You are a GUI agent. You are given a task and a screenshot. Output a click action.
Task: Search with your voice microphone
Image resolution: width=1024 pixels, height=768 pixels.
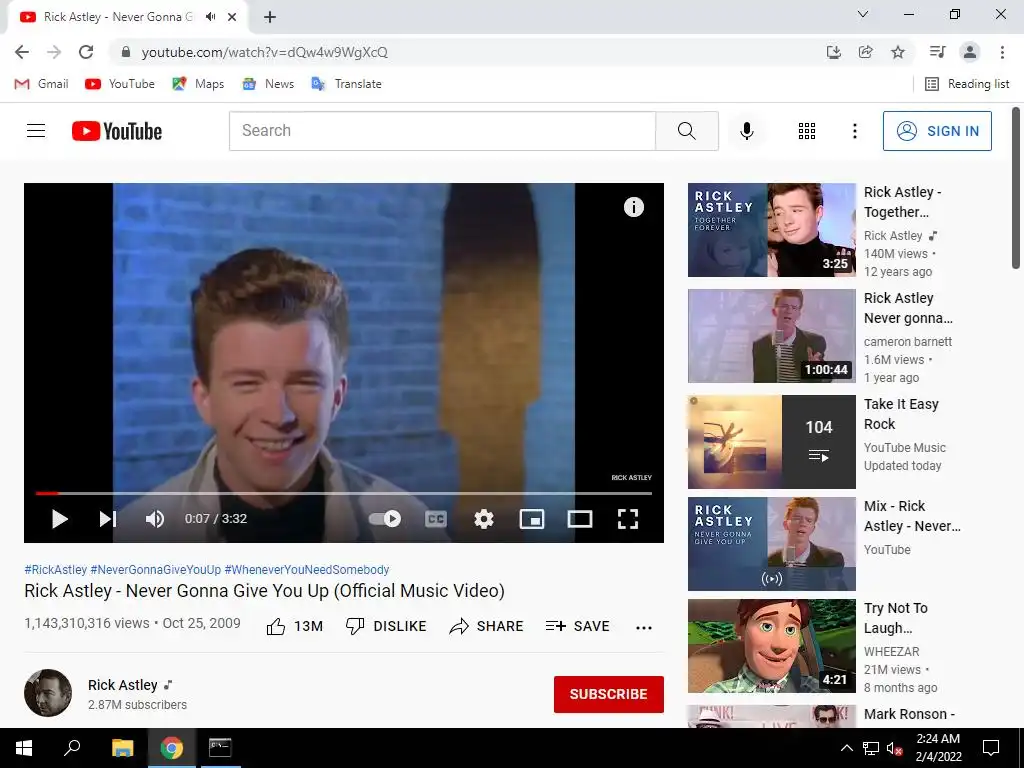pyautogui.click(x=747, y=131)
